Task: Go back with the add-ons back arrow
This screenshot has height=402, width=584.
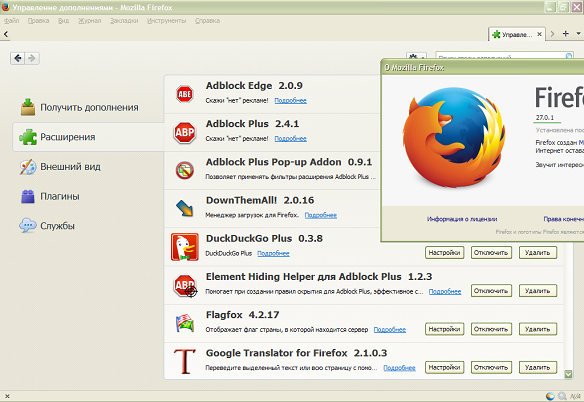Action: tap(18, 58)
